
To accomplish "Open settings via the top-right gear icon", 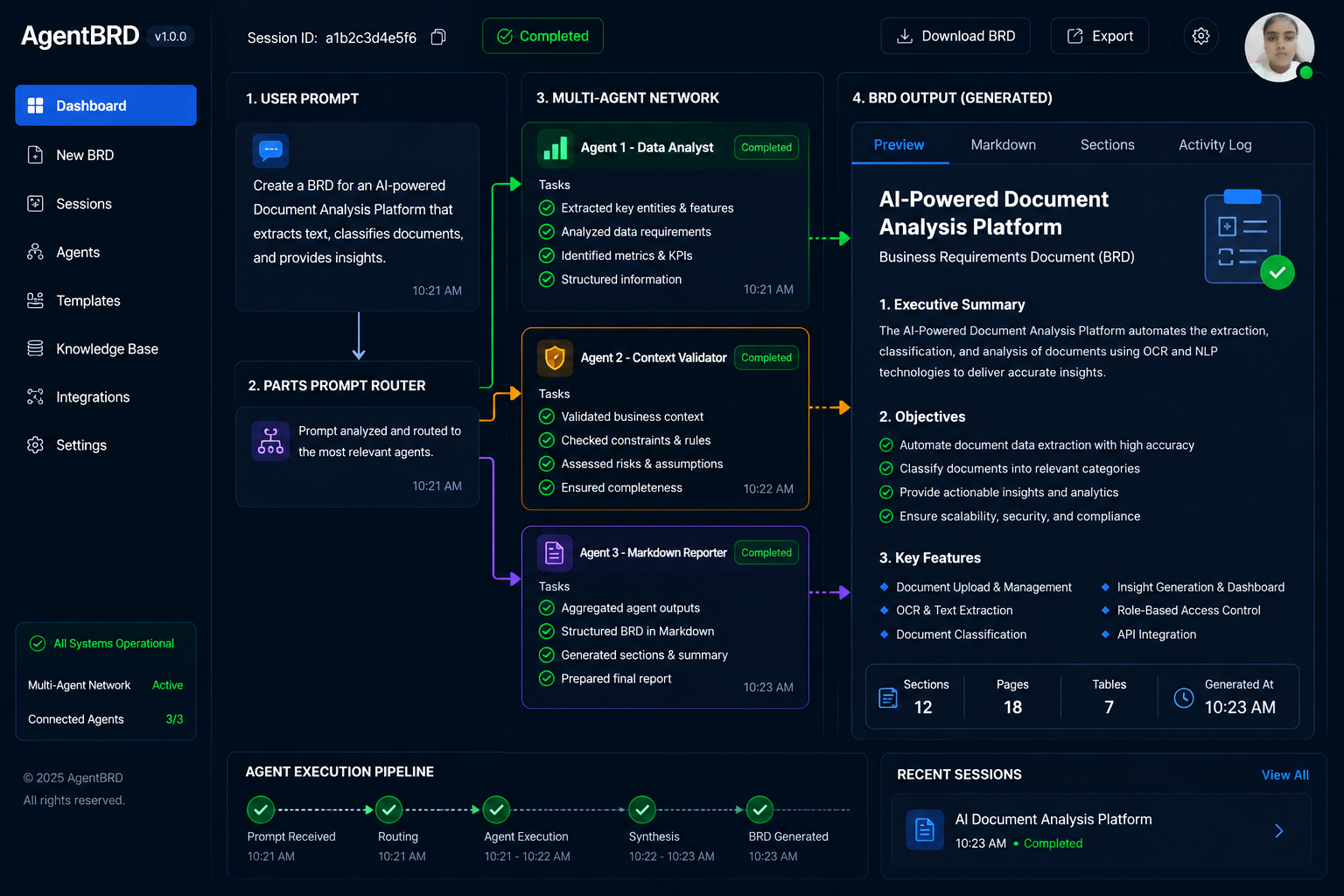I will point(1200,36).
